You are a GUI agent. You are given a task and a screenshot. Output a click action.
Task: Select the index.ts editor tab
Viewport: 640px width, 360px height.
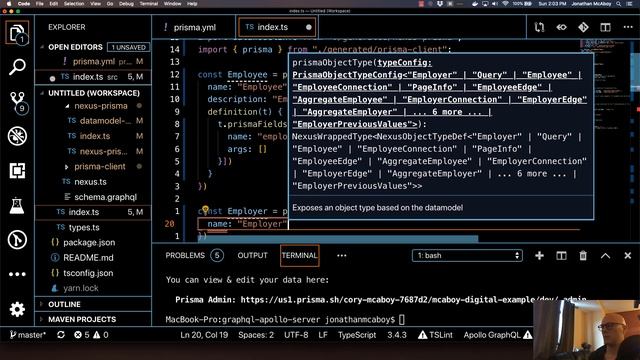point(278,27)
